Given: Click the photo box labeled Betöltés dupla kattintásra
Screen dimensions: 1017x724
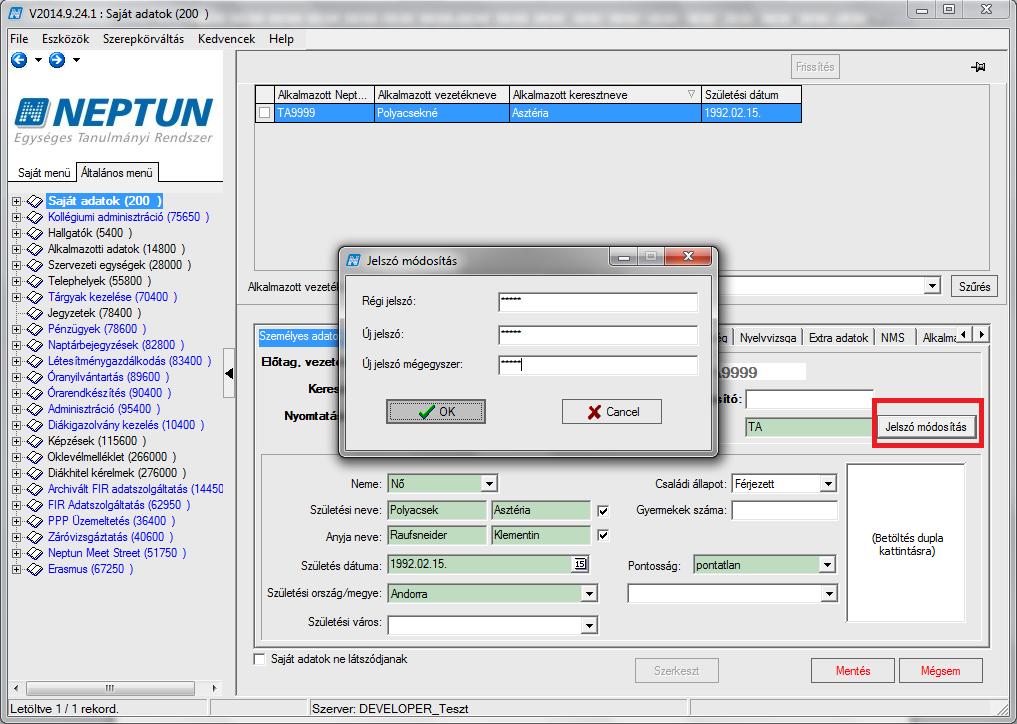Looking at the screenshot, I should pos(906,543).
